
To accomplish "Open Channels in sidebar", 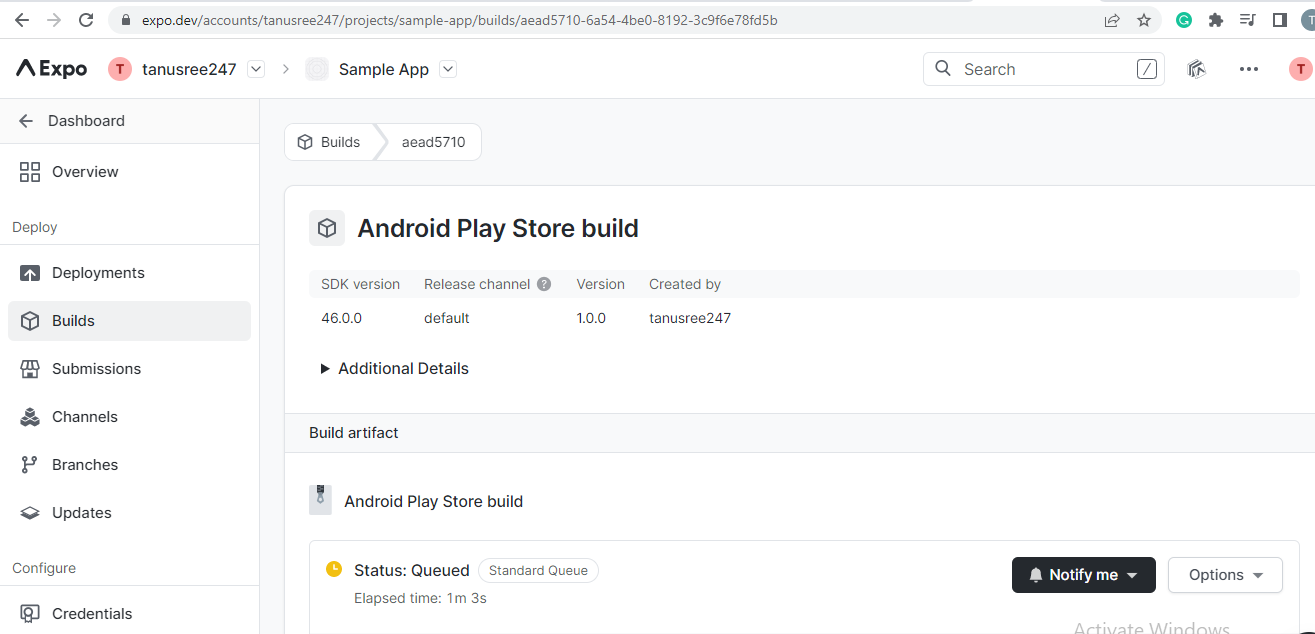I will click(129, 417).
